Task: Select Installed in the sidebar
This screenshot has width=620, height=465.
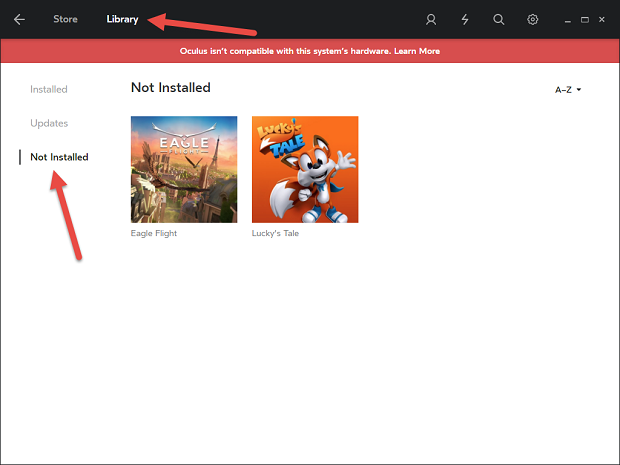Action: click(49, 89)
